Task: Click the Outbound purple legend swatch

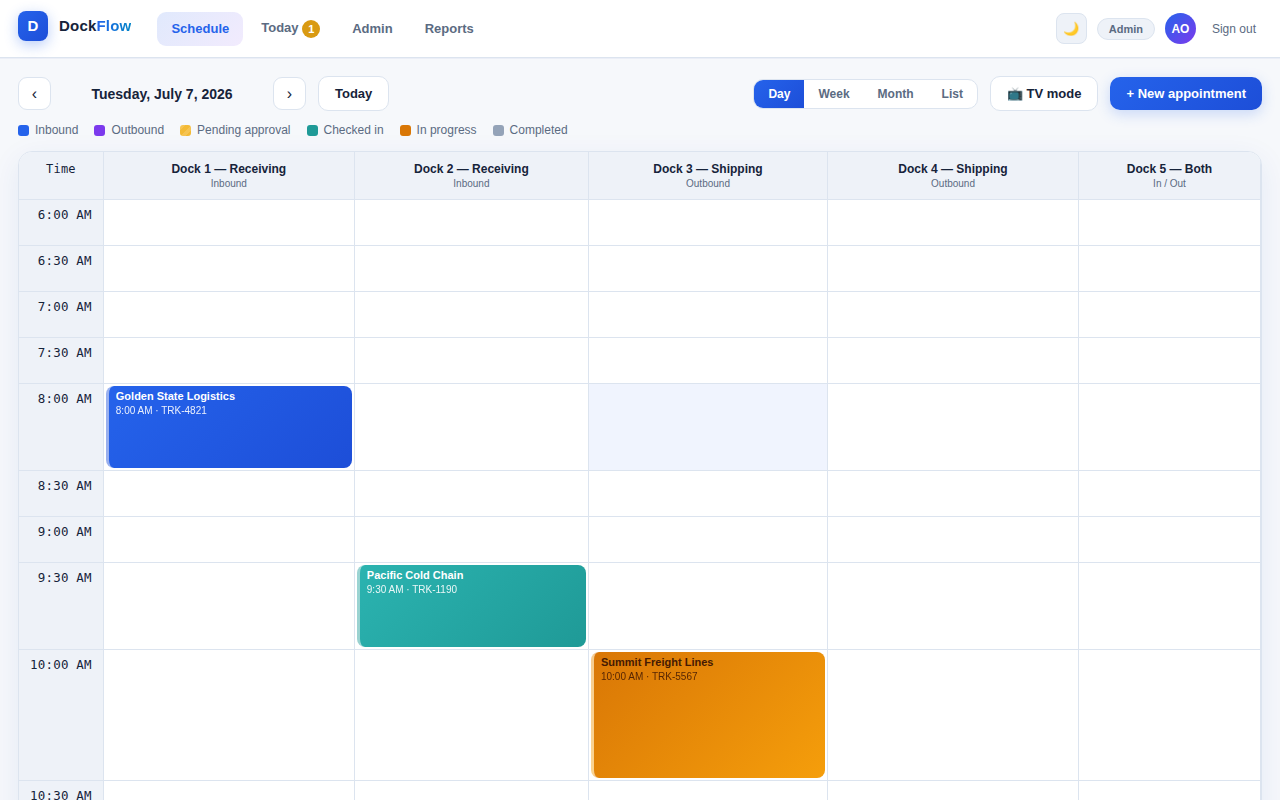Action: tap(100, 130)
